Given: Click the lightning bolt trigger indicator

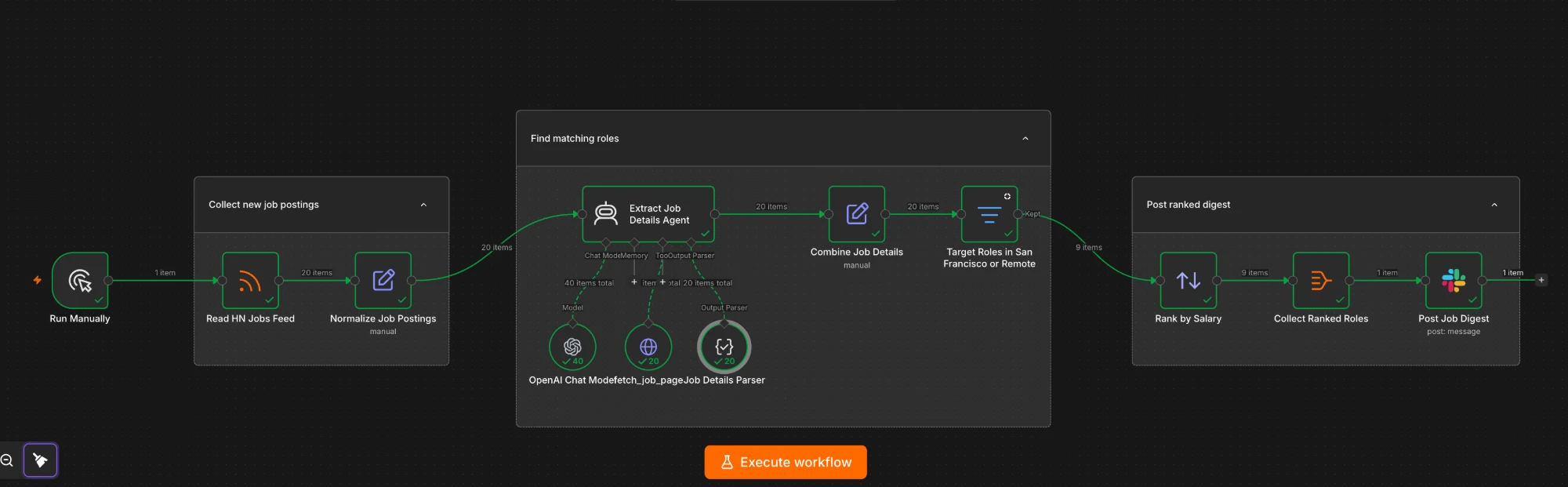Looking at the screenshot, I should click(x=37, y=280).
